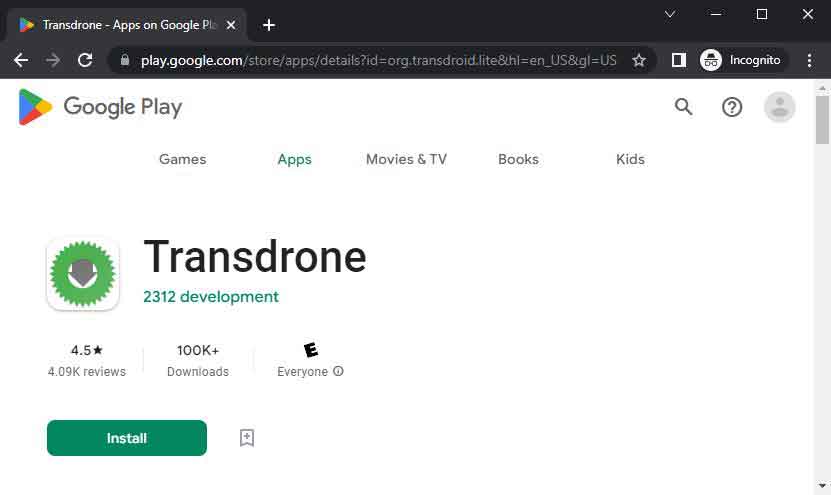Click the 4.5 star rating
831x495 pixels.
87,350
